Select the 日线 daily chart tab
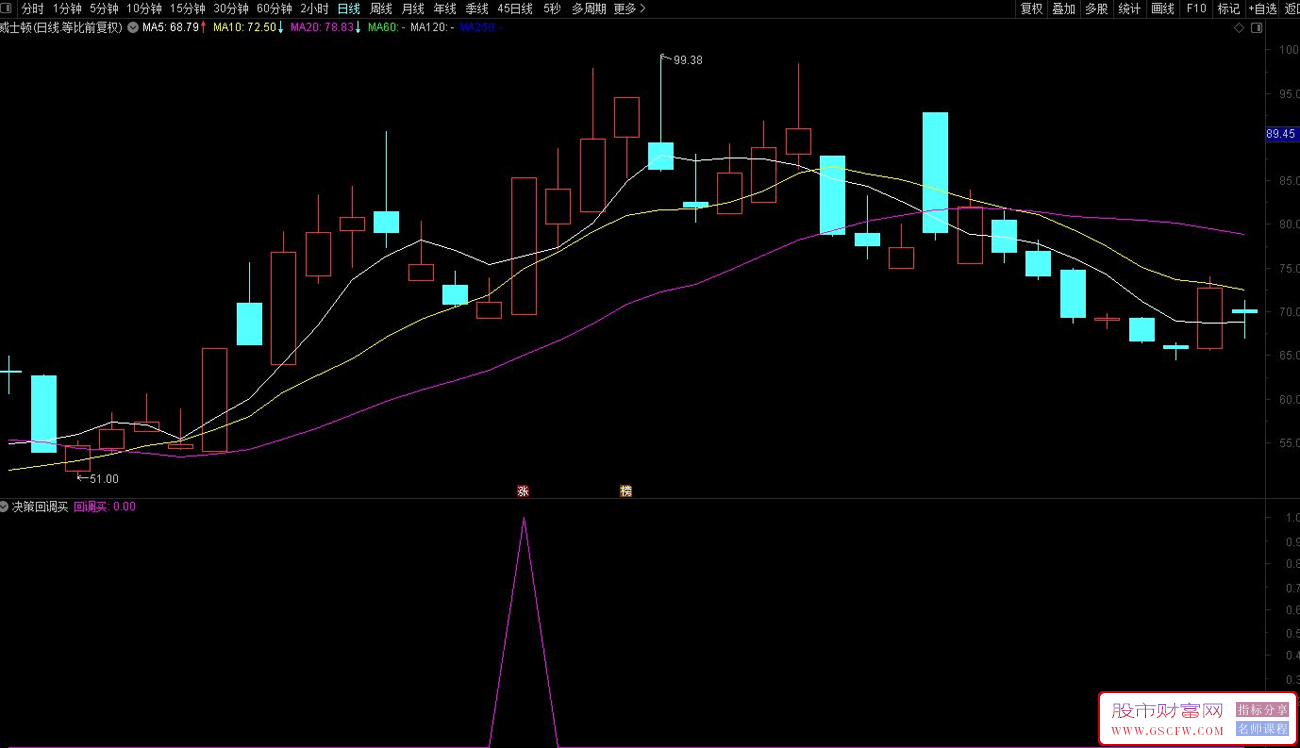Image resolution: width=1300 pixels, height=748 pixels. [x=348, y=8]
